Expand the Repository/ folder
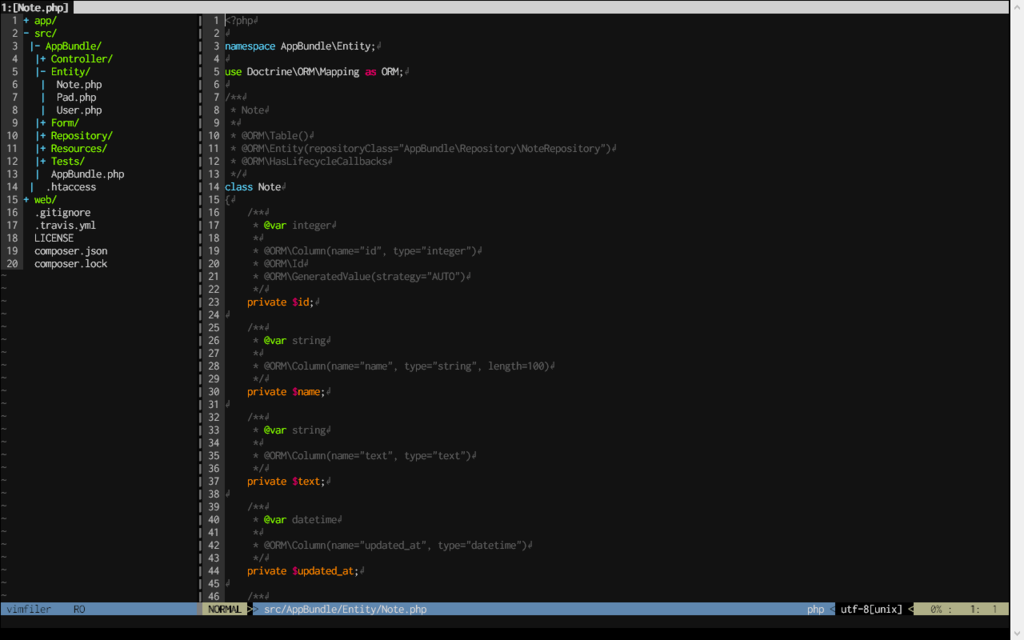The height and width of the screenshot is (640, 1024). coord(76,136)
